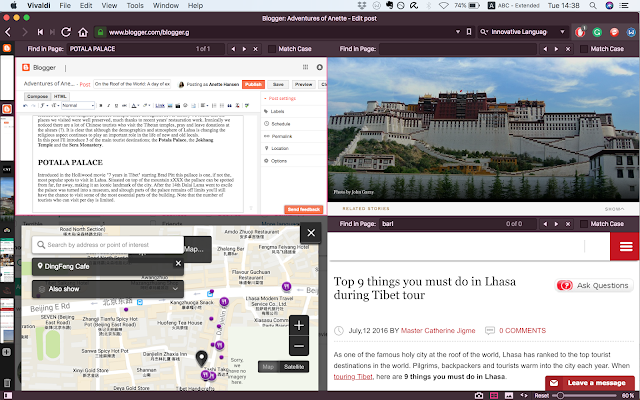Open the red hamburger menu

click(625, 246)
